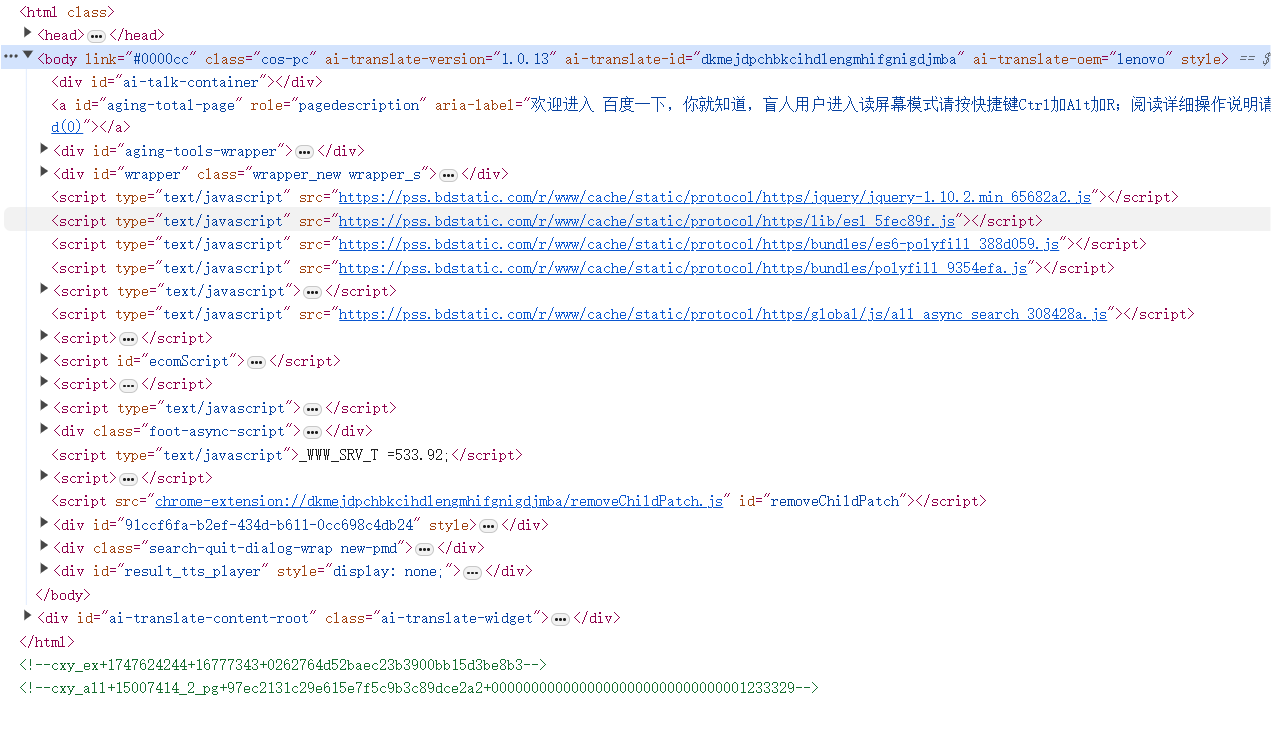The width and height of the screenshot is (1271, 731).
Task: Expand the foot-async-script div node
Action: click(x=44, y=430)
